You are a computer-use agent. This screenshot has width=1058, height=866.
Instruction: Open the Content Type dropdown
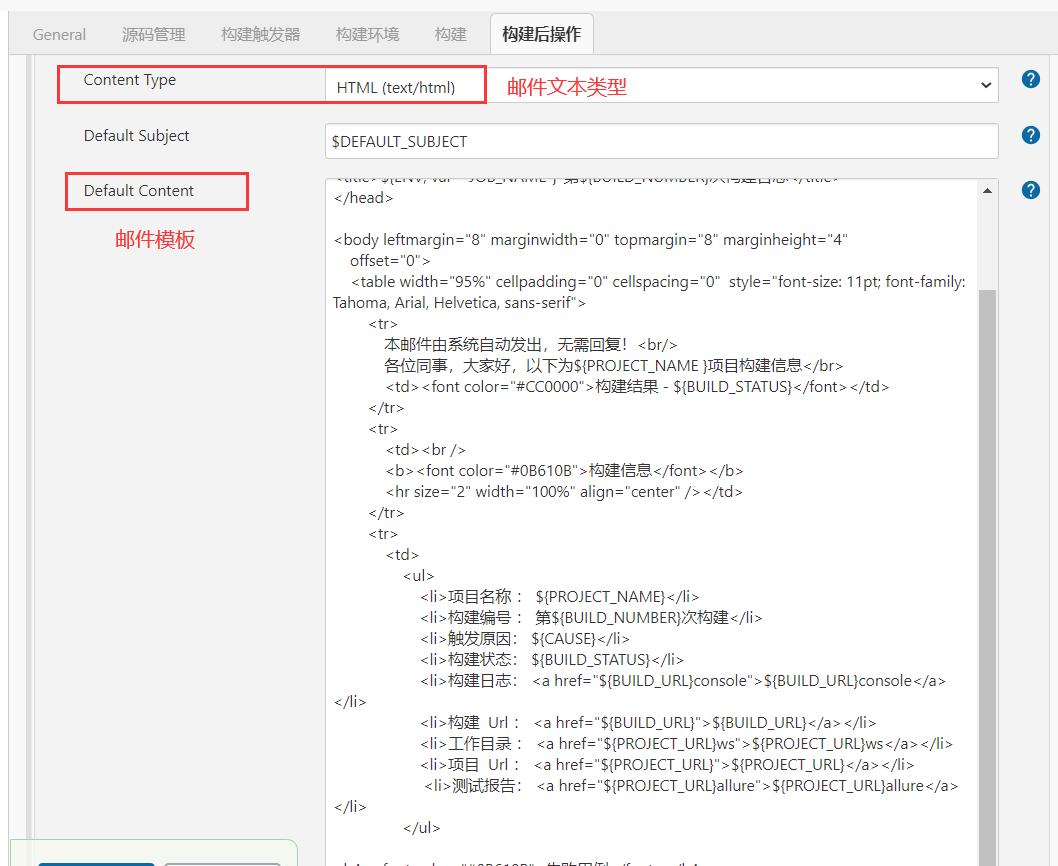coord(660,85)
